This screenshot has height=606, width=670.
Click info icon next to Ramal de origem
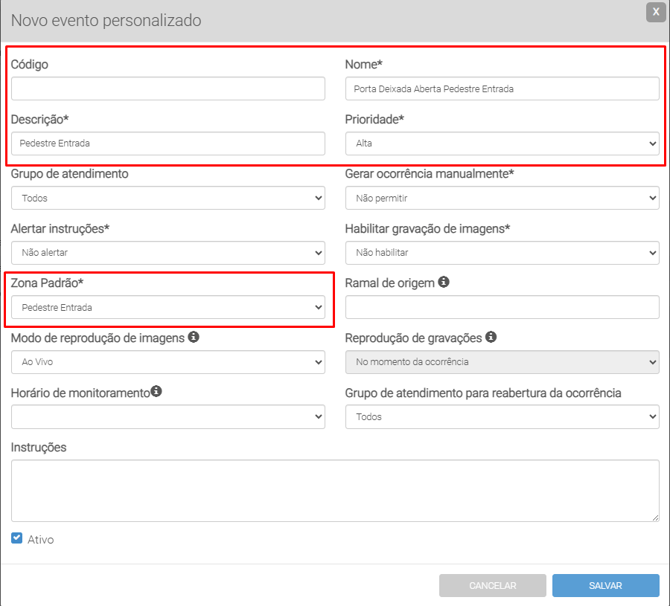pyautogui.click(x=444, y=283)
